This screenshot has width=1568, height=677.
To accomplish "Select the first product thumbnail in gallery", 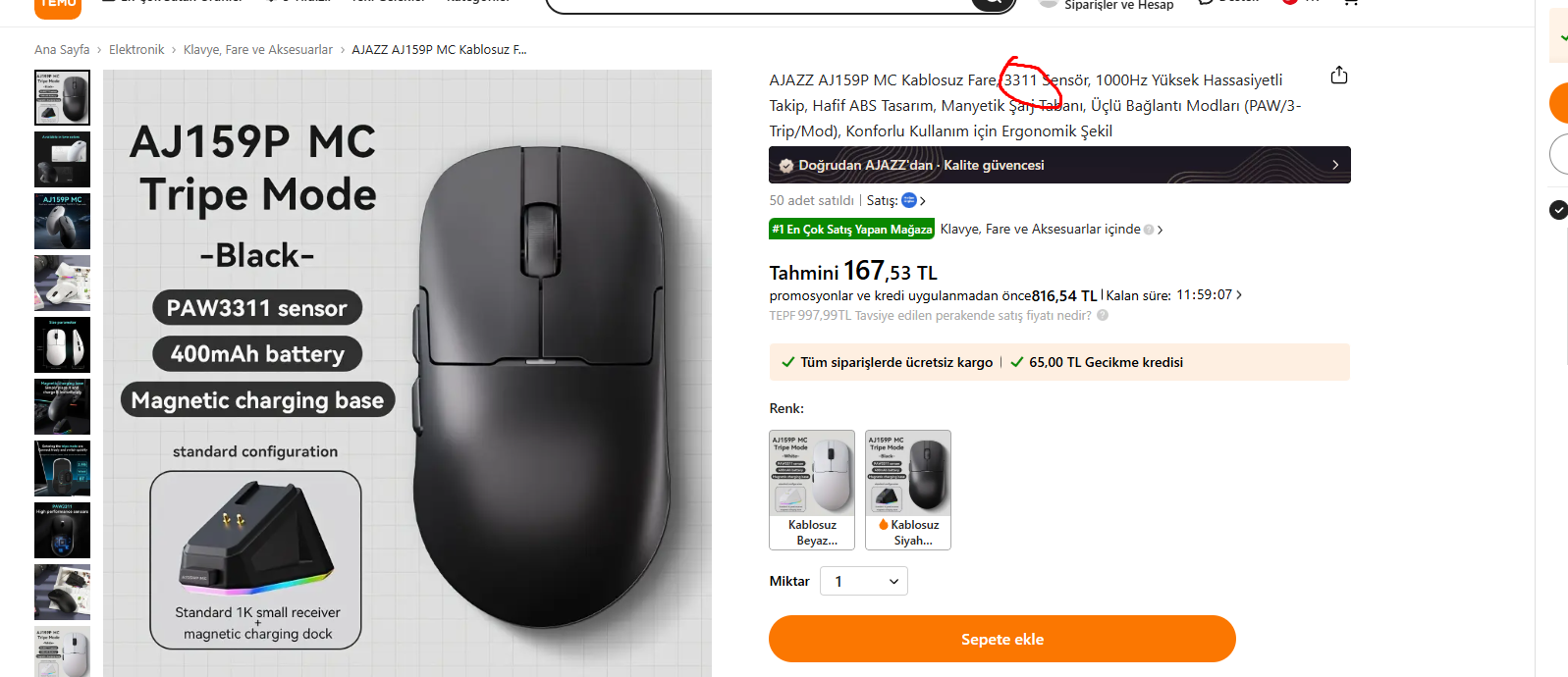I will point(62,97).
